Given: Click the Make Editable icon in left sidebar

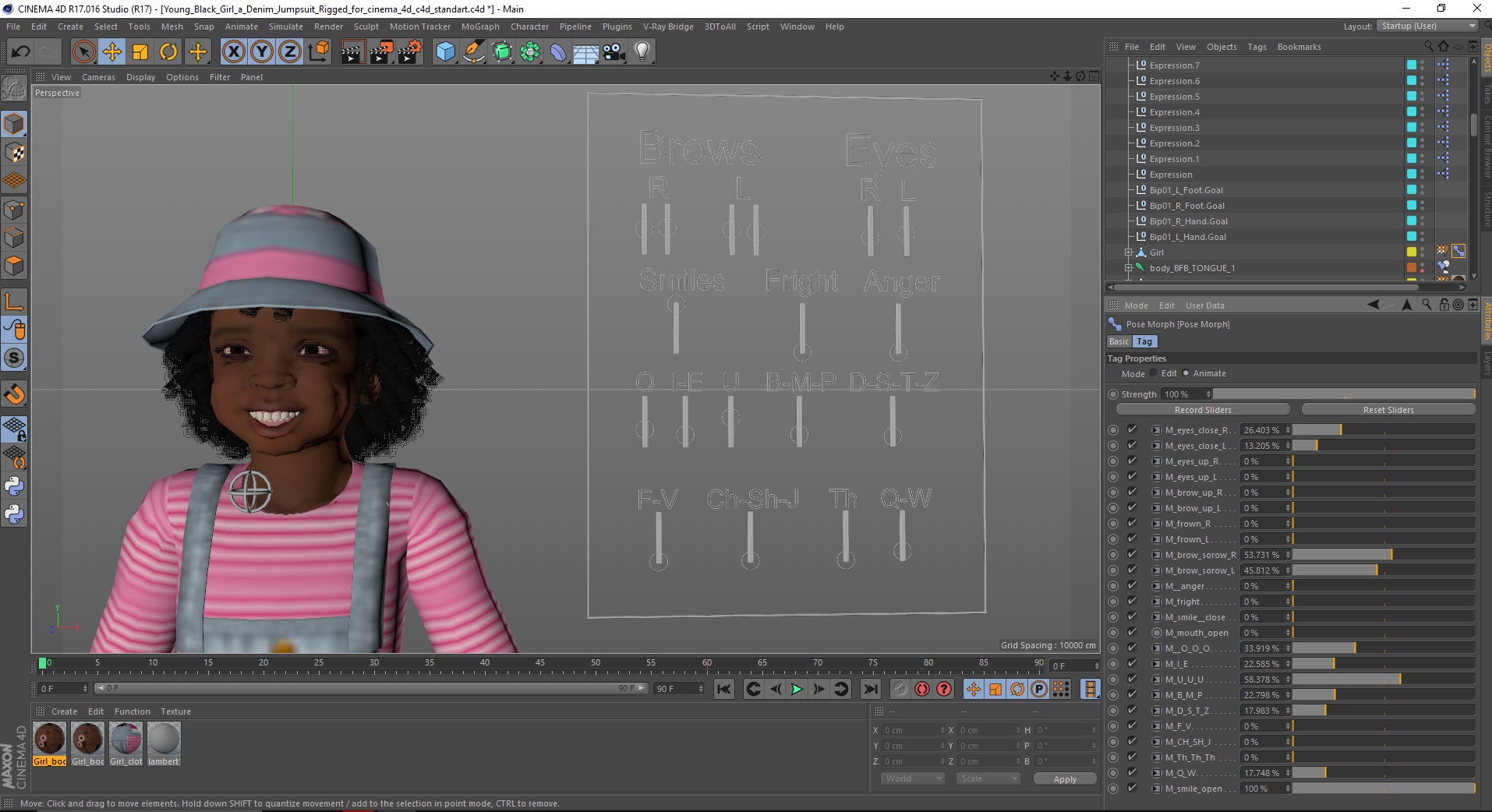Looking at the screenshot, I should [x=14, y=89].
